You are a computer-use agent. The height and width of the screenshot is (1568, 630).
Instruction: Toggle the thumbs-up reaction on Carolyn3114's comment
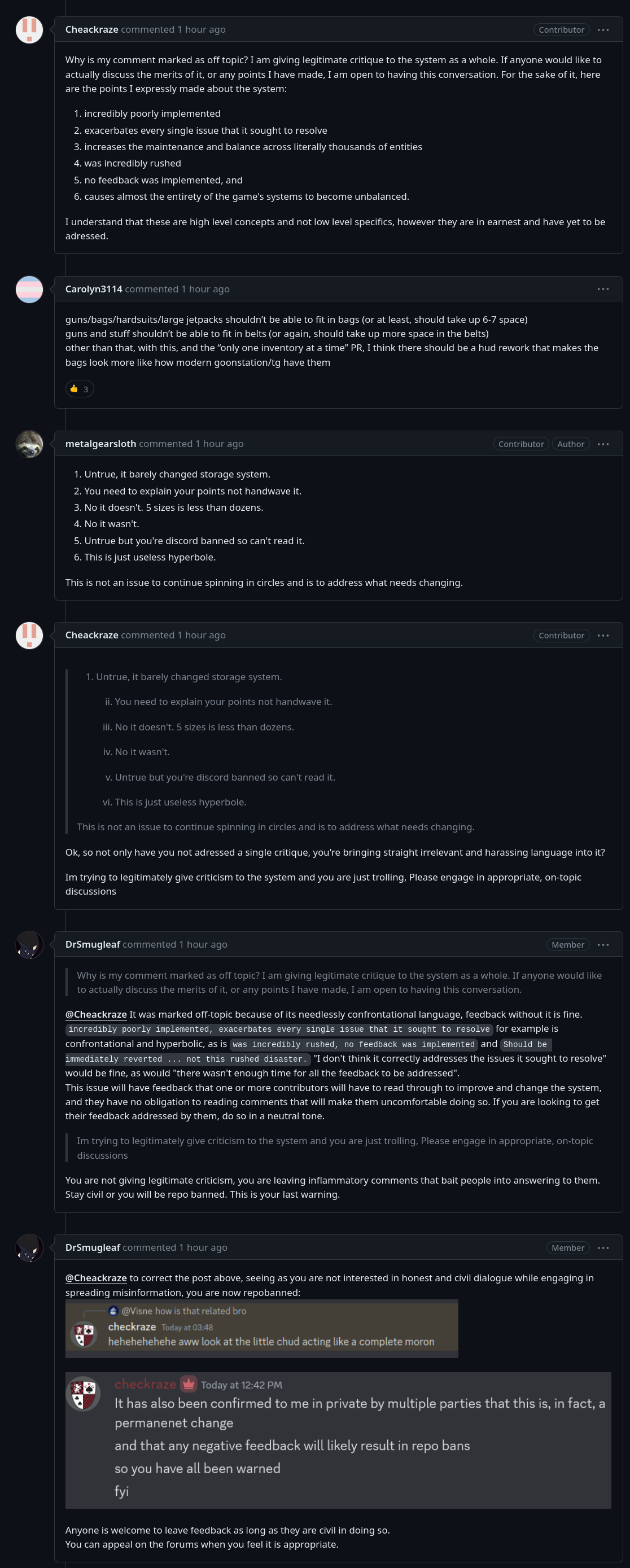click(x=79, y=388)
